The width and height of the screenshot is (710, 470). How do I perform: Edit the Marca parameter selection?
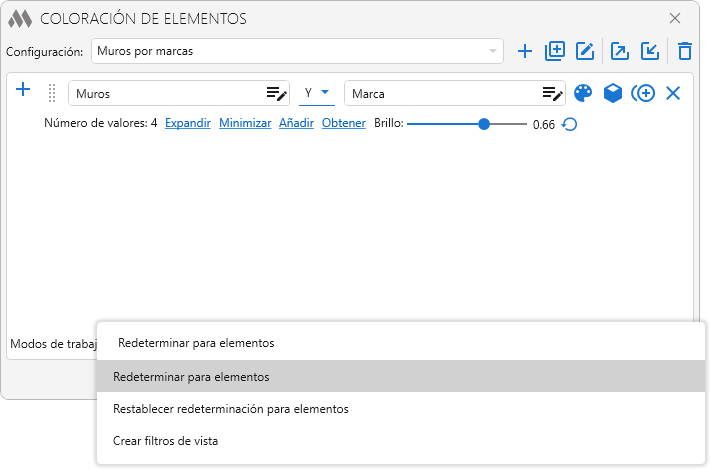(552, 93)
